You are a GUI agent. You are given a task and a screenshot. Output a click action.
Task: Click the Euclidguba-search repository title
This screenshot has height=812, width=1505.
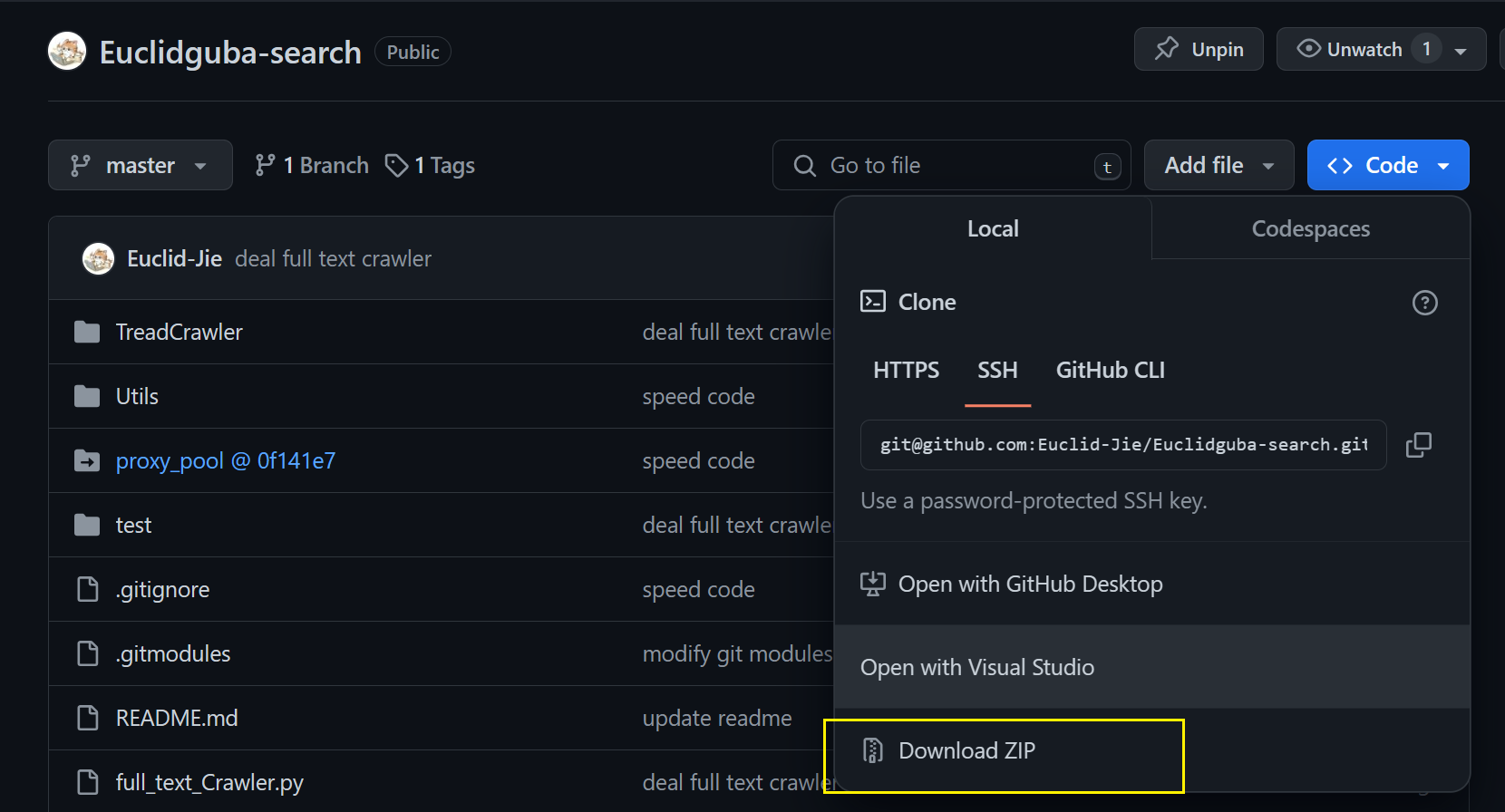click(x=230, y=52)
